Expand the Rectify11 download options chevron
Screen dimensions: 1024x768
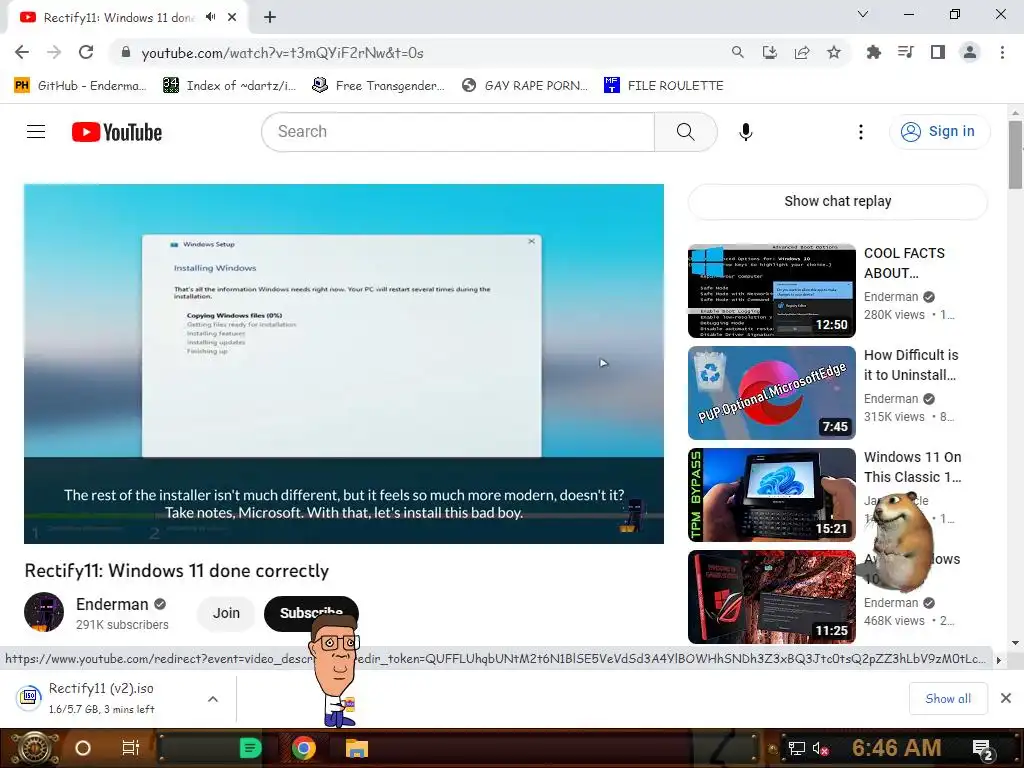(x=213, y=699)
